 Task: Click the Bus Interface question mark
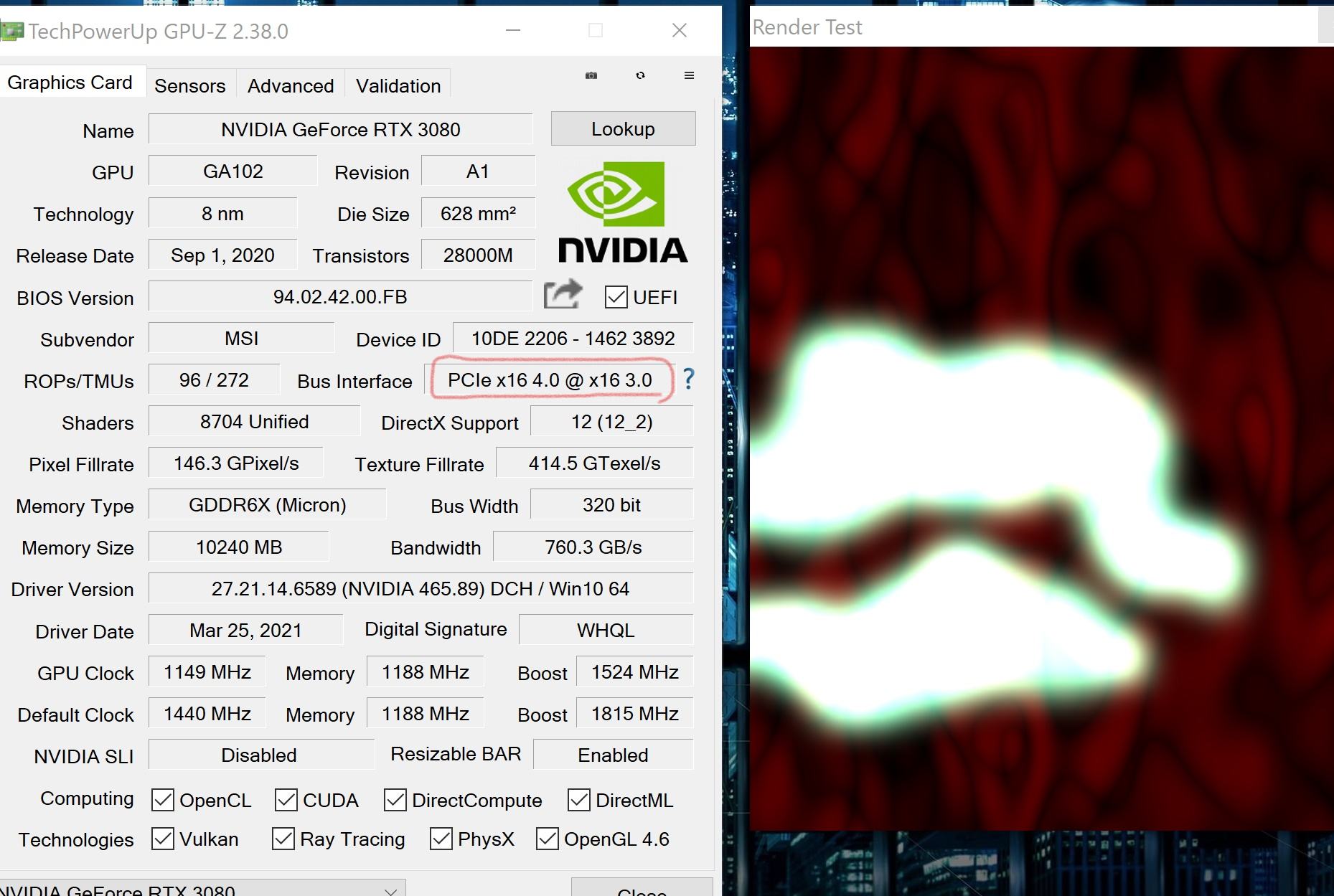coord(688,379)
